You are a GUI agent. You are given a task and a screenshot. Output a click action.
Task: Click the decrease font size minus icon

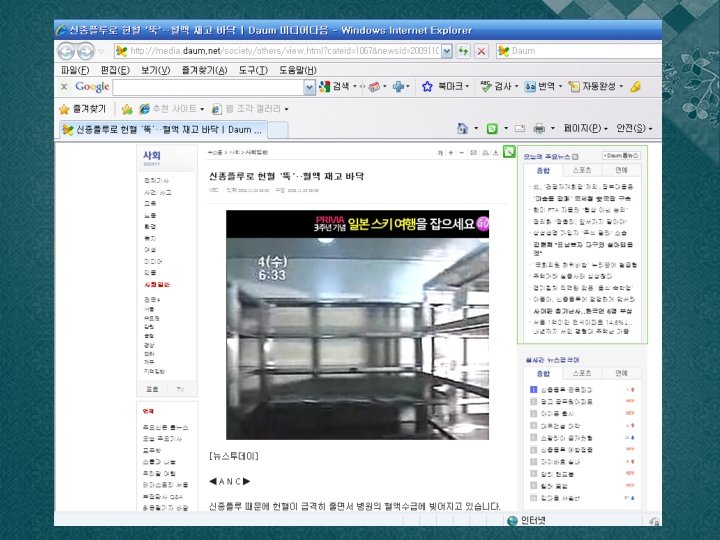pyautogui.click(x=461, y=152)
